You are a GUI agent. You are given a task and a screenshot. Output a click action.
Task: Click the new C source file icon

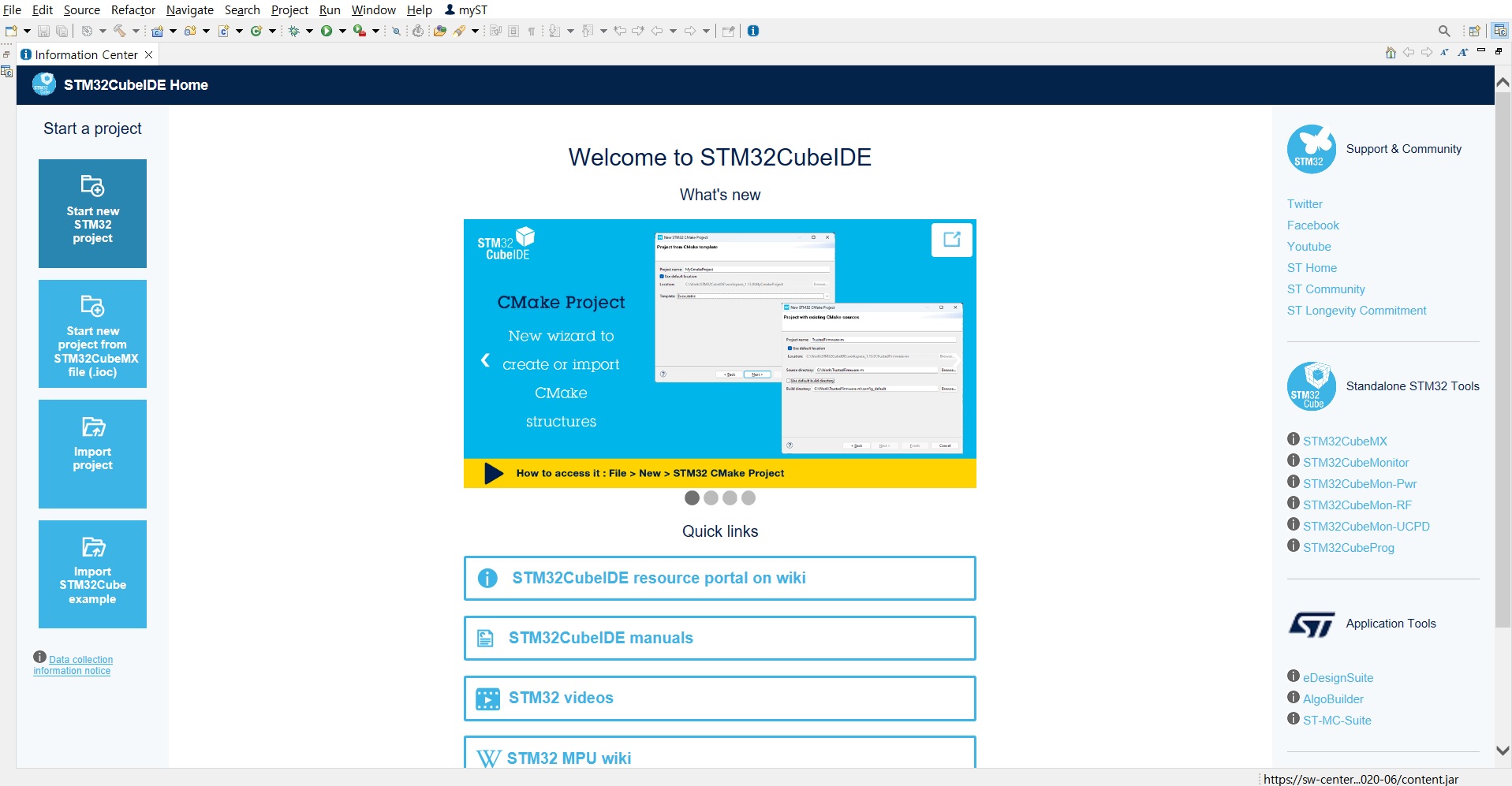(x=223, y=31)
